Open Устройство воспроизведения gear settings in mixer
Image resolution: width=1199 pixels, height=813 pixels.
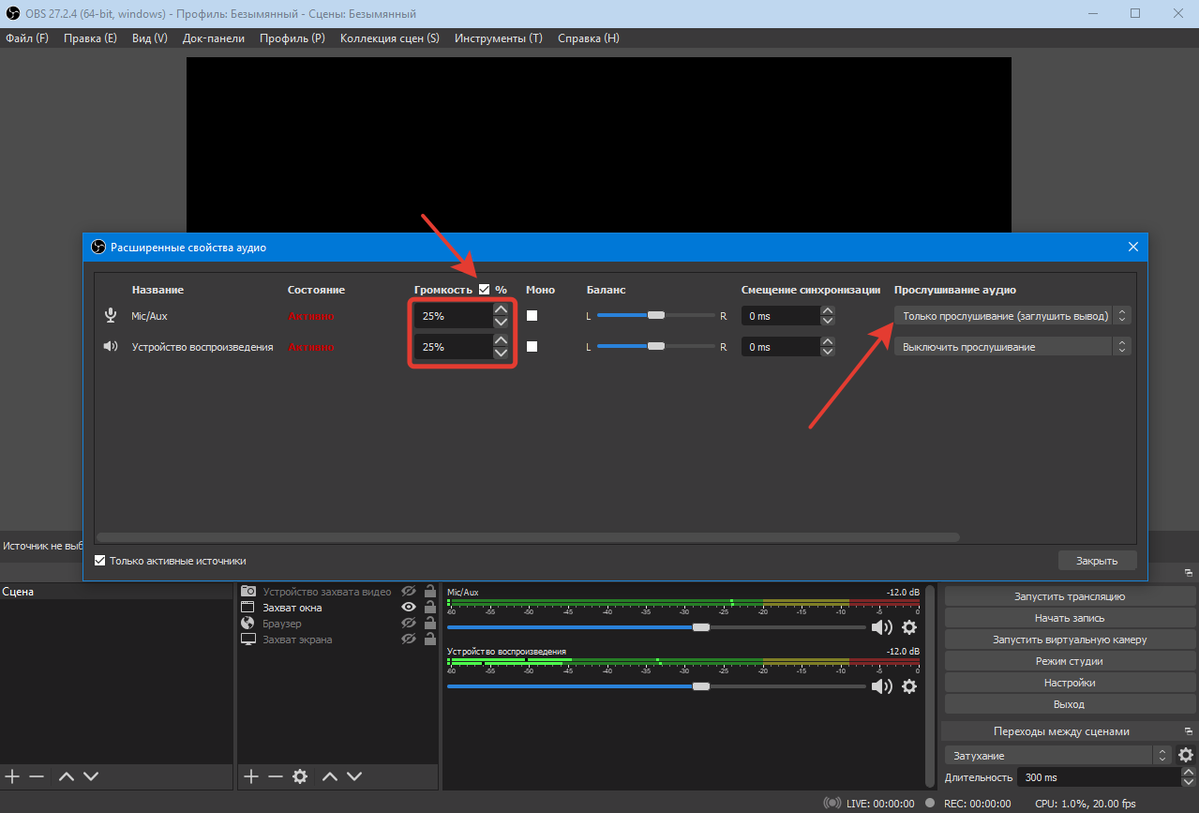tap(909, 687)
